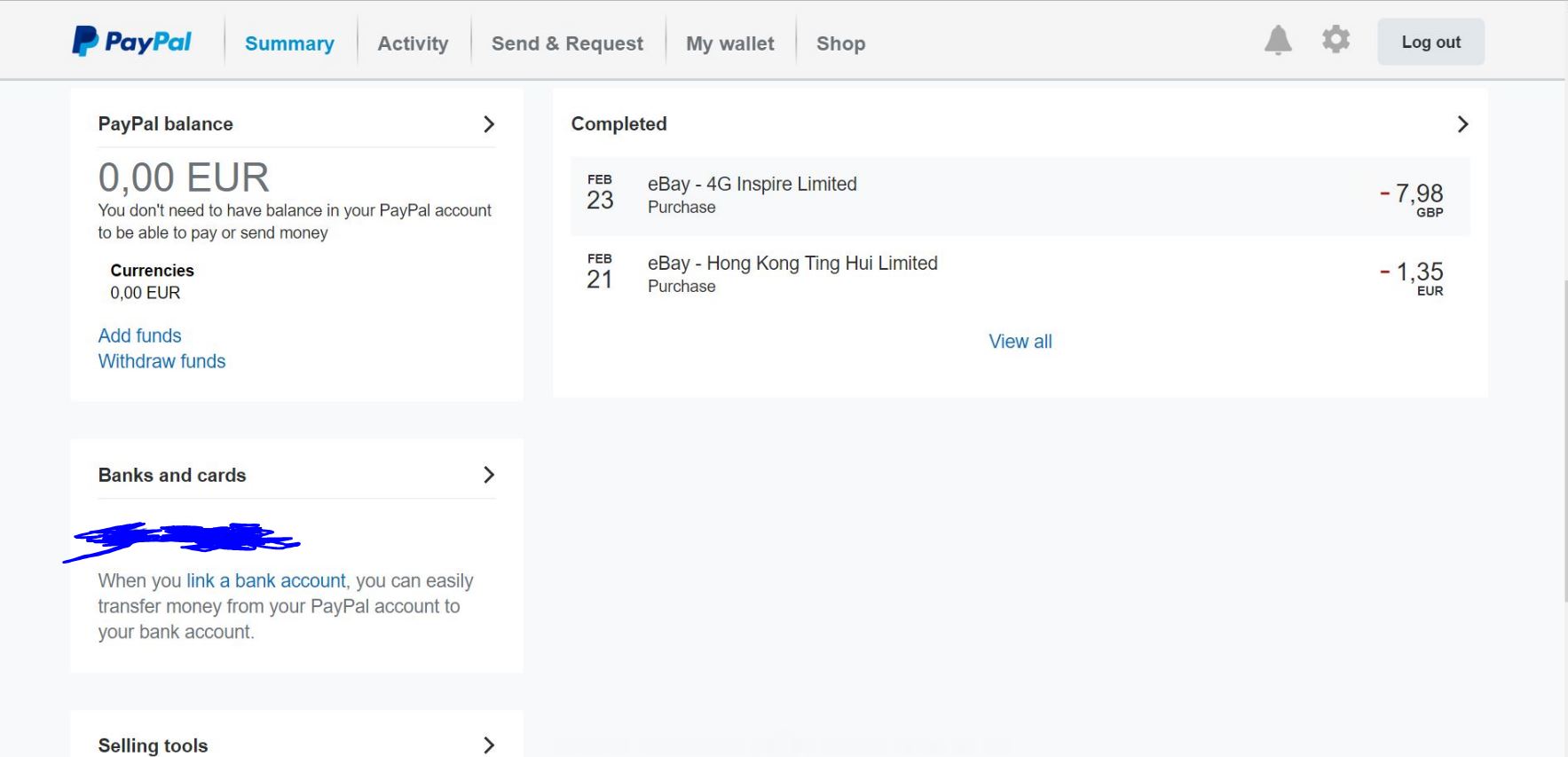Screen dimensions: 1568x757
Task: Click the PayPal logo
Action: point(131,42)
